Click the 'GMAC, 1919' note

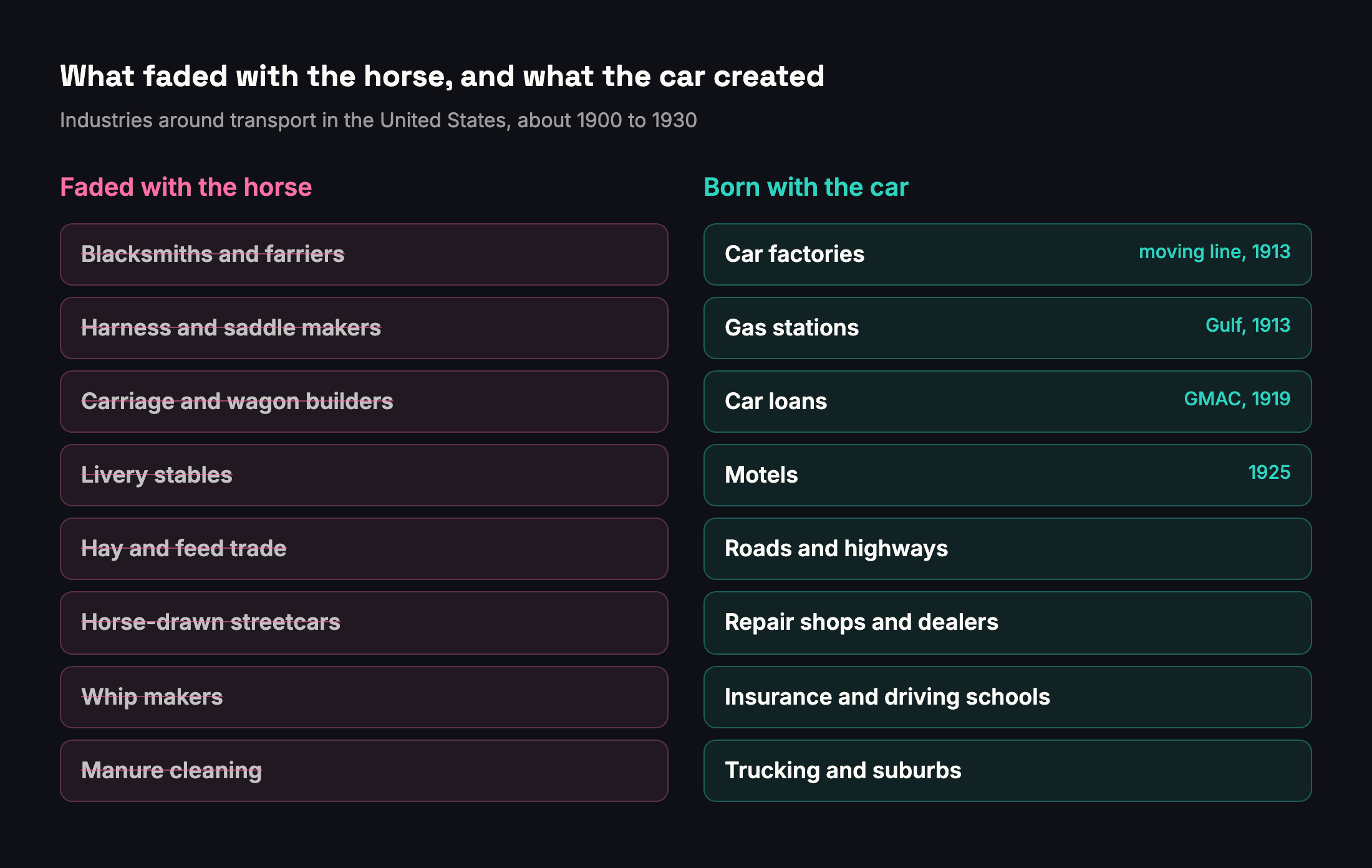pos(1237,399)
